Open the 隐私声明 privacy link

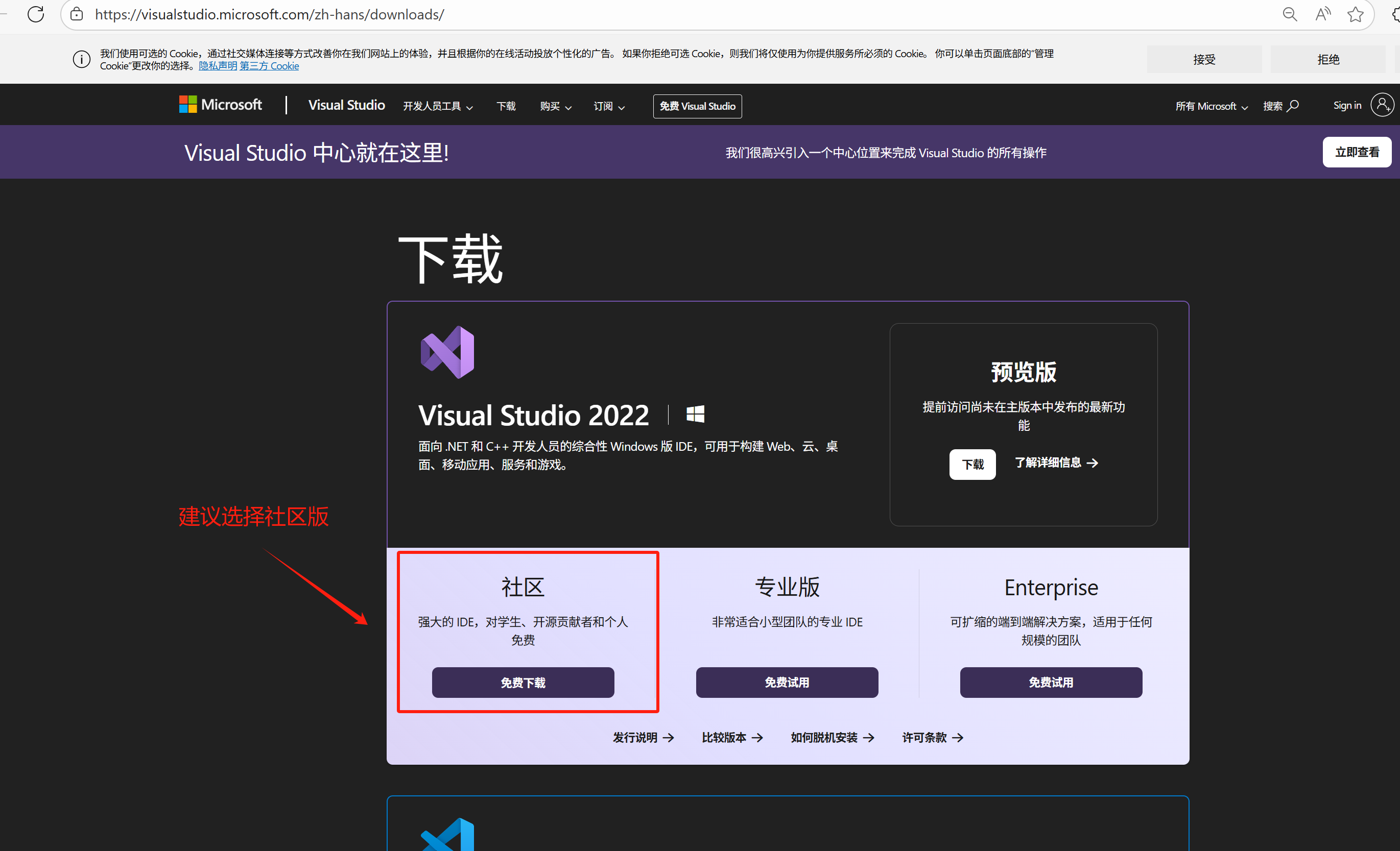(x=218, y=65)
